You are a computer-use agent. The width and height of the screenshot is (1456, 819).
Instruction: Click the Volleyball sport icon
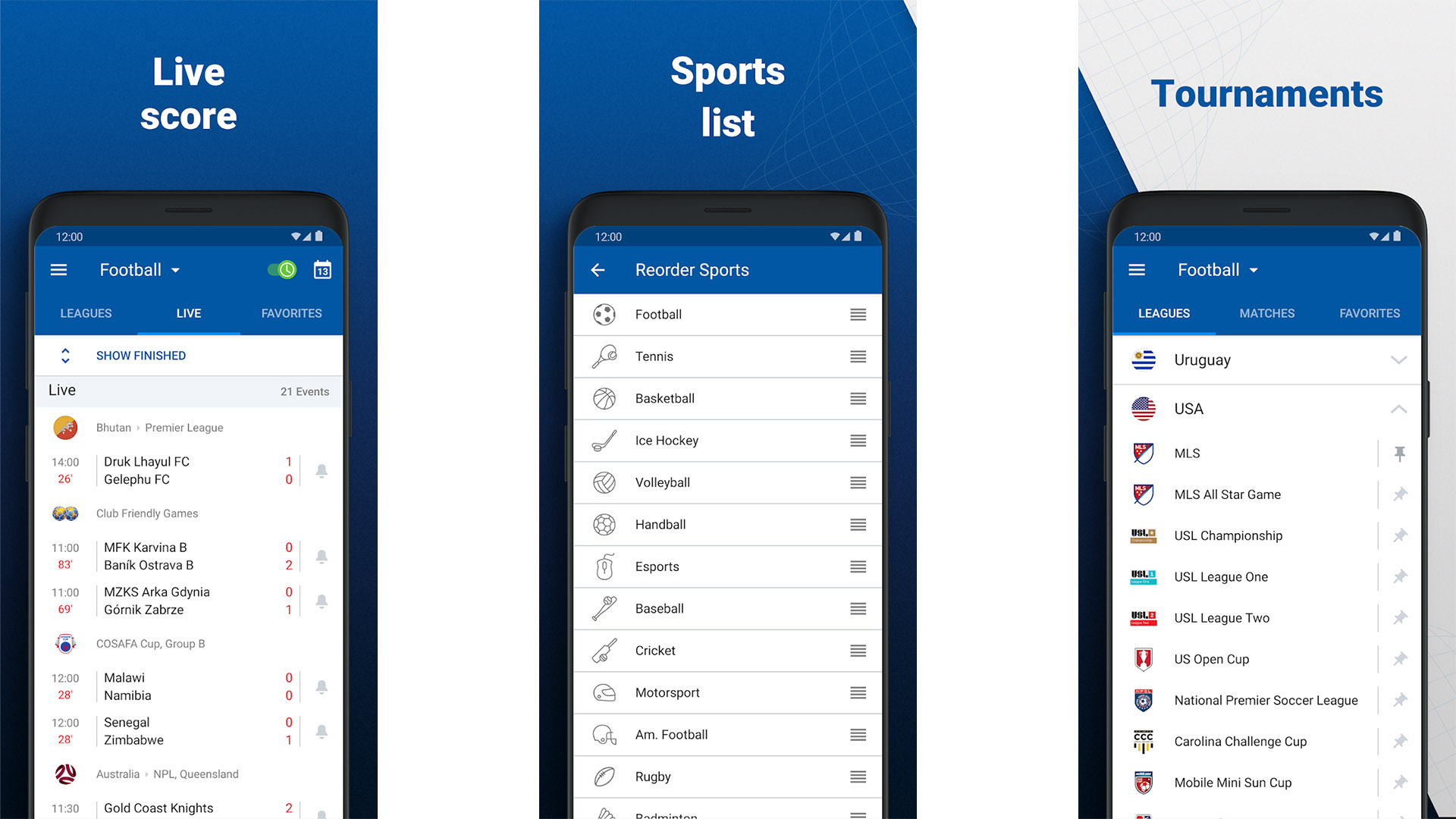pos(604,483)
